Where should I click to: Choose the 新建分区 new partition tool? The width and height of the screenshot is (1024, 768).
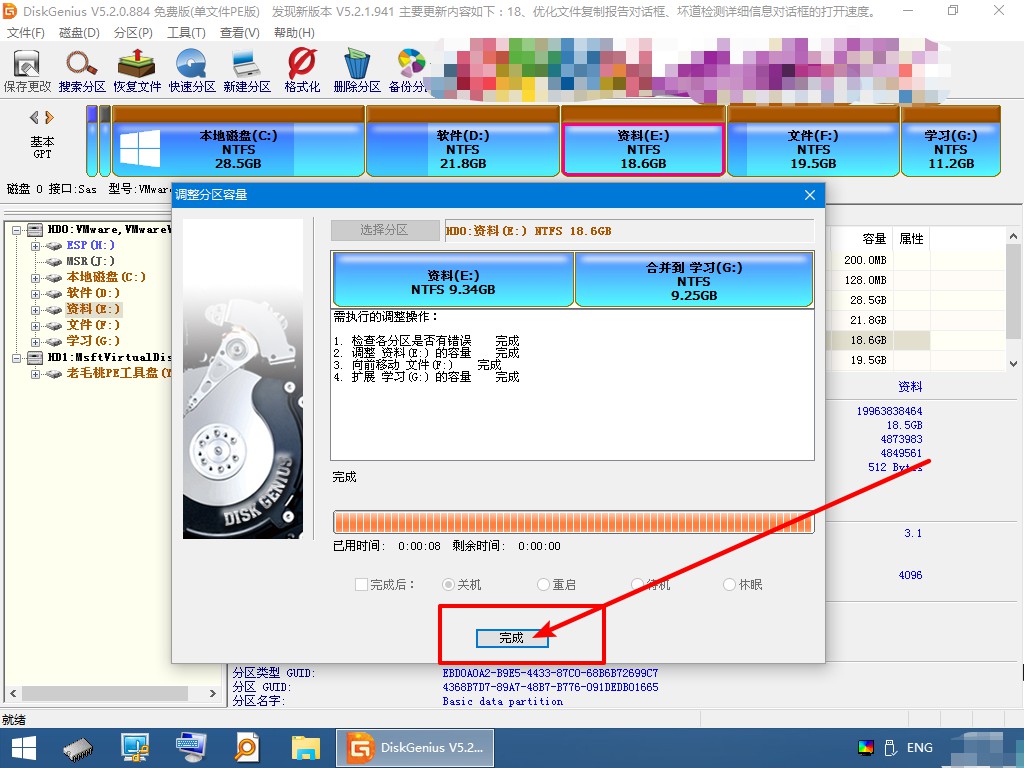(247, 71)
